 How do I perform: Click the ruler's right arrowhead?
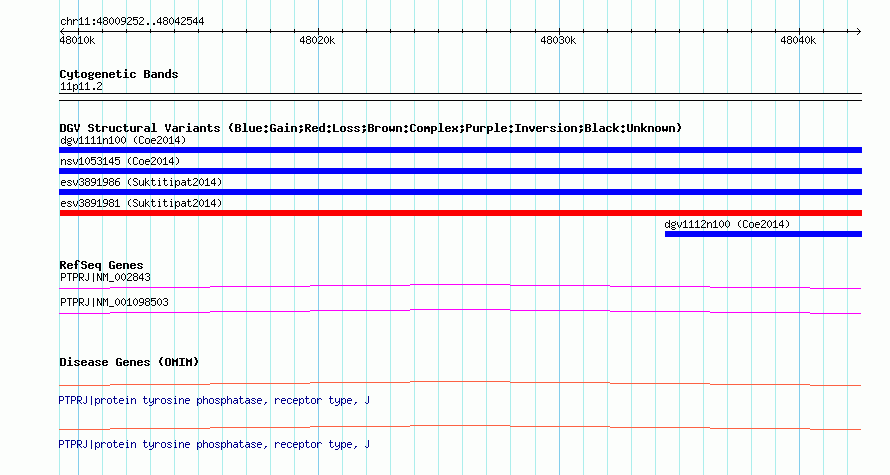[859, 31]
